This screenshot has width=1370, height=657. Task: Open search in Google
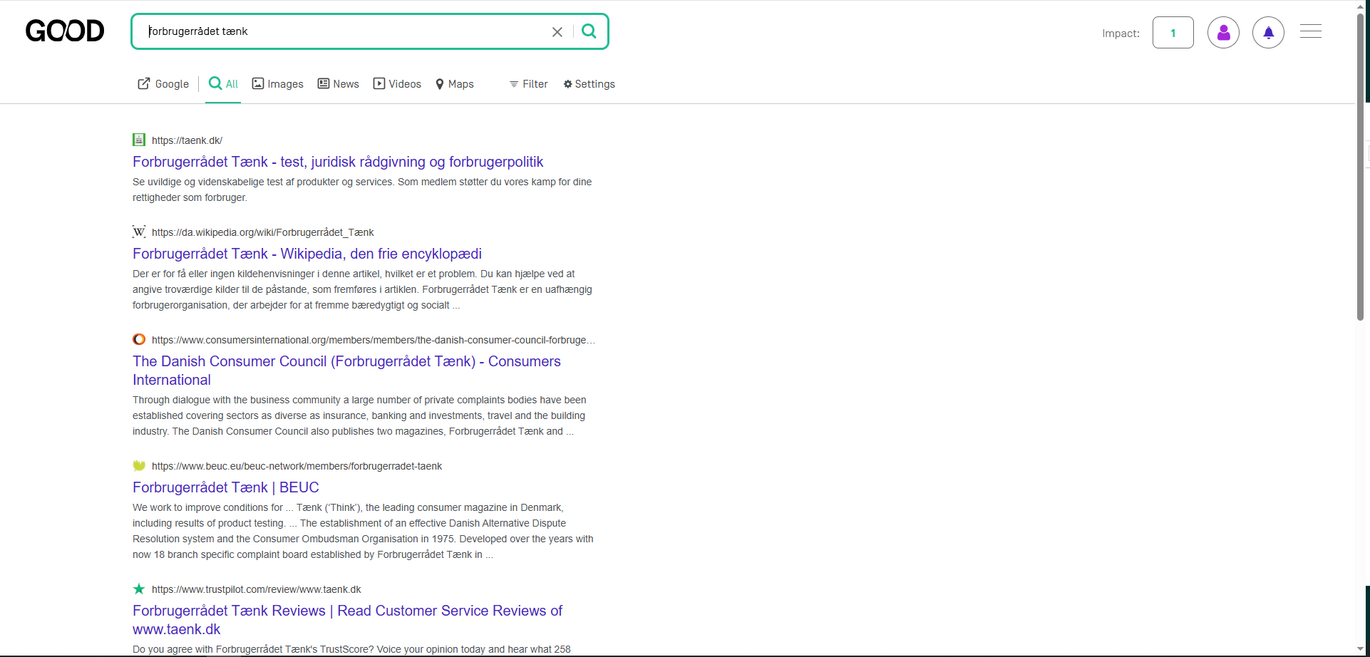pos(163,84)
